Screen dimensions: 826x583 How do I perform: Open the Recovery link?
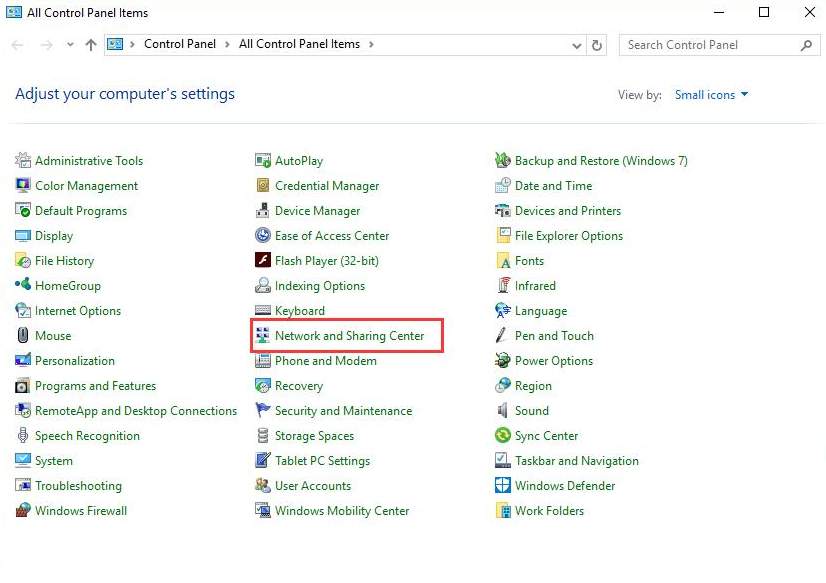coord(299,386)
